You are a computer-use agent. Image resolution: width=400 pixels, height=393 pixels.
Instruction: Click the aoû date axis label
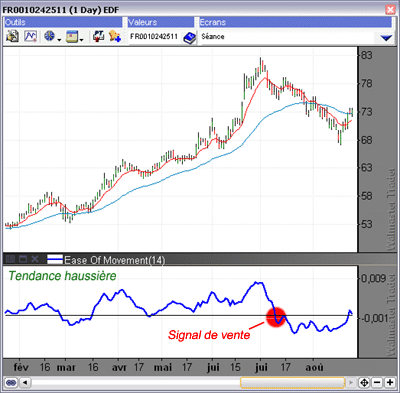[x=314, y=367]
